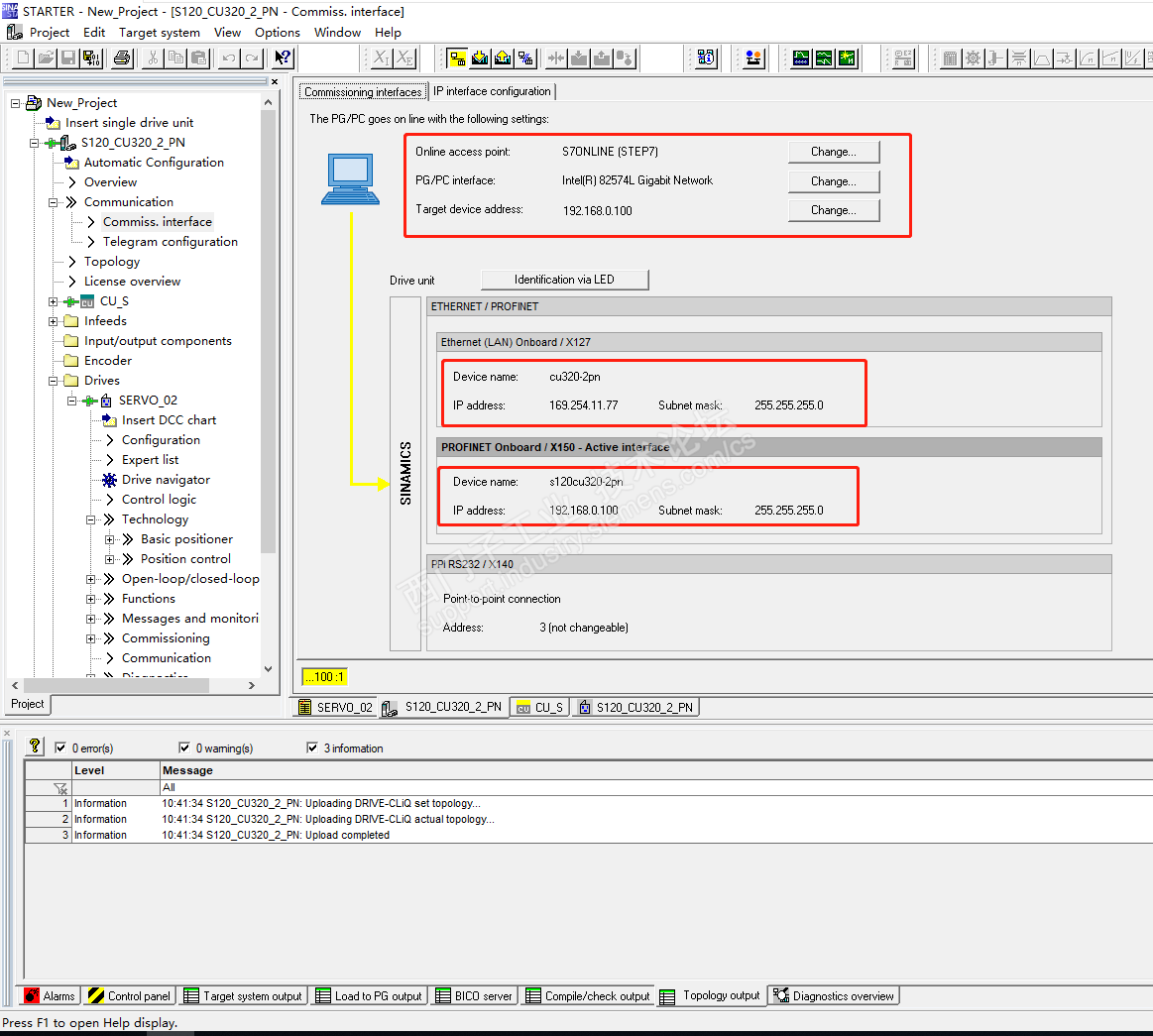Image resolution: width=1153 pixels, height=1036 pixels.
Task: Open the Project menu
Action: coord(50,33)
